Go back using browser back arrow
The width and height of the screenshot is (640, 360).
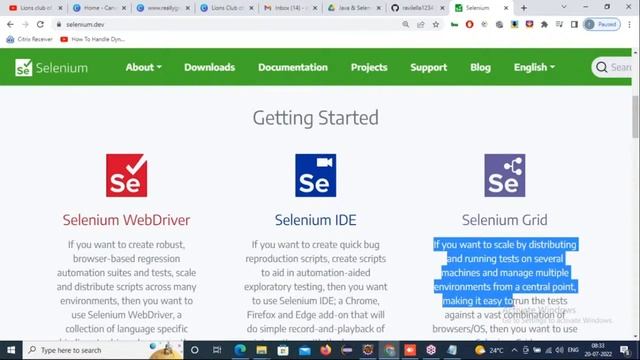click(x=10, y=24)
